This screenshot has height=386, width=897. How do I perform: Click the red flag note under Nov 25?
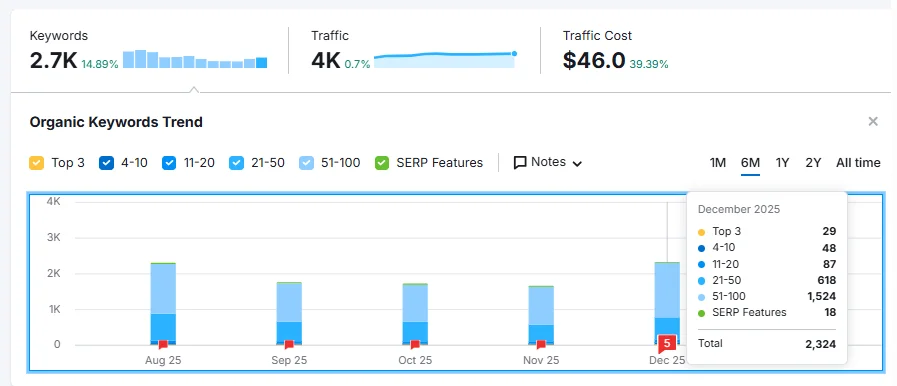point(541,344)
